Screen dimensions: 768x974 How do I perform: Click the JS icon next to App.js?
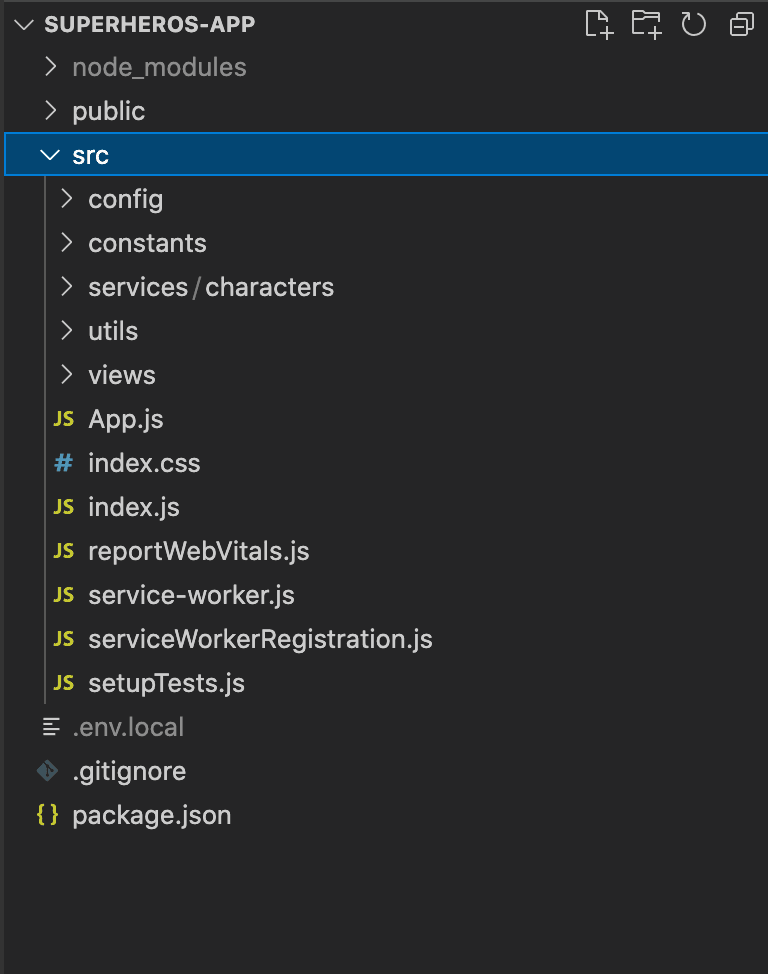tap(63, 418)
